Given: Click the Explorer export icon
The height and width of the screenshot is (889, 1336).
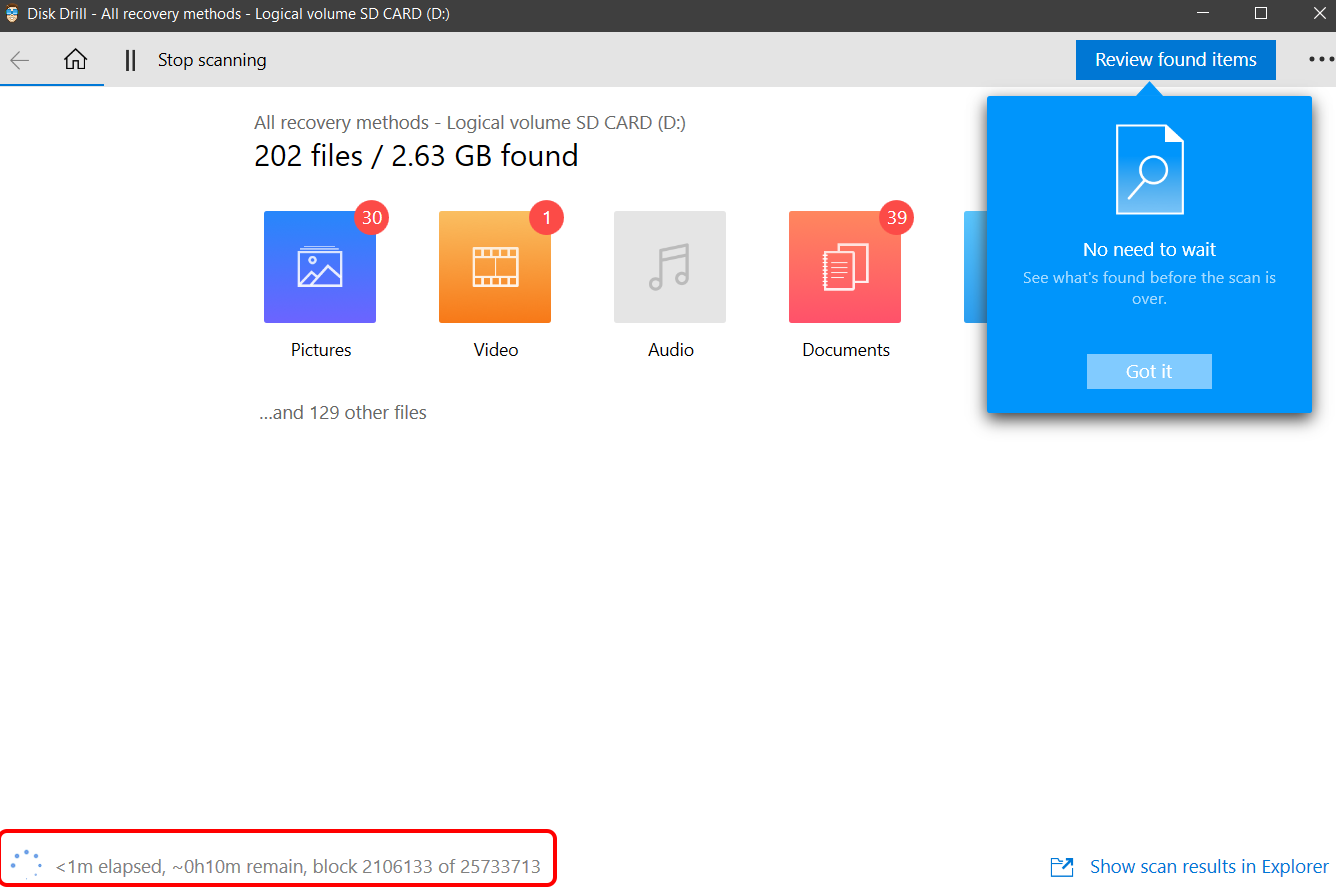Looking at the screenshot, I should click(1062, 867).
